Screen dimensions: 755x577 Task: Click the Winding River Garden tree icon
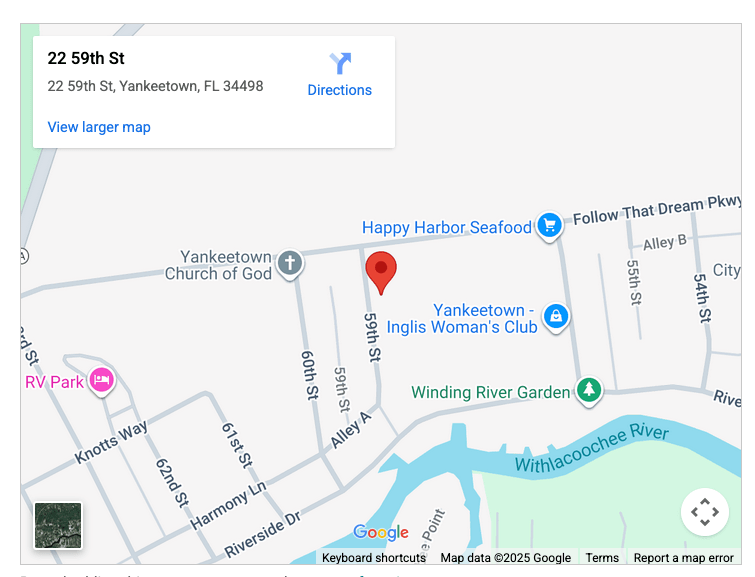coord(589,390)
